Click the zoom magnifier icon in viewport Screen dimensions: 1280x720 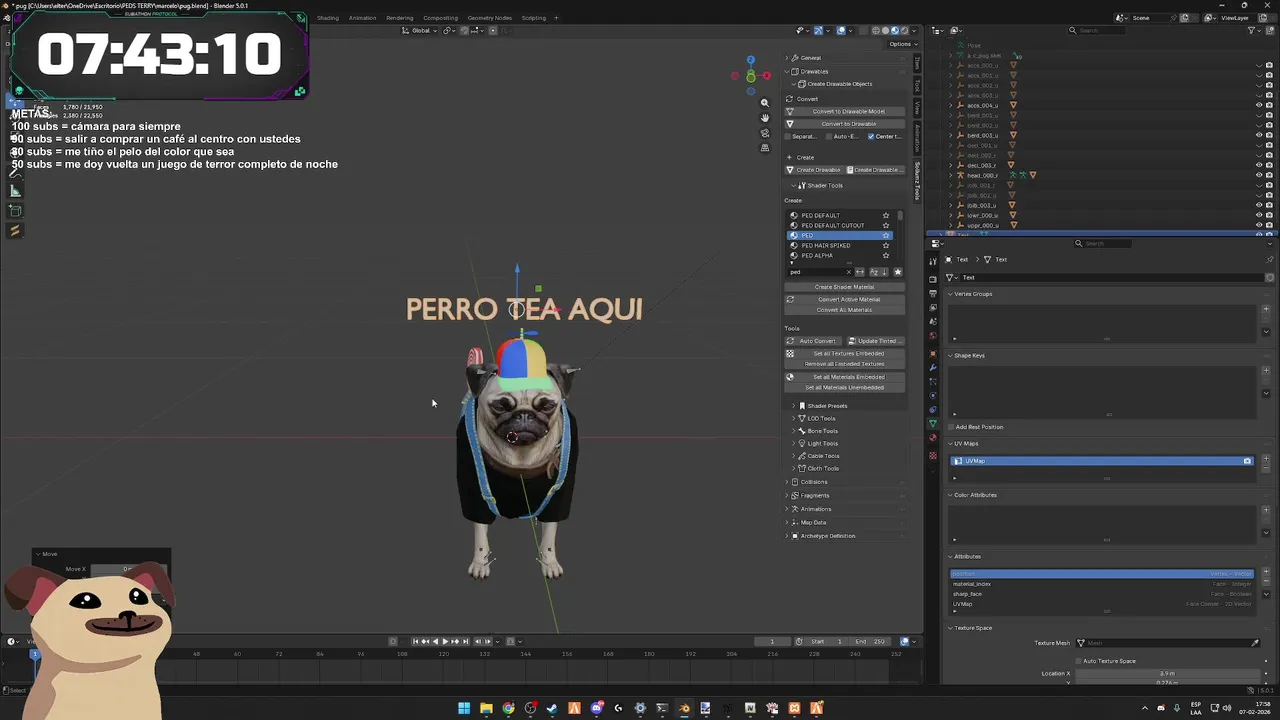[765, 103]
